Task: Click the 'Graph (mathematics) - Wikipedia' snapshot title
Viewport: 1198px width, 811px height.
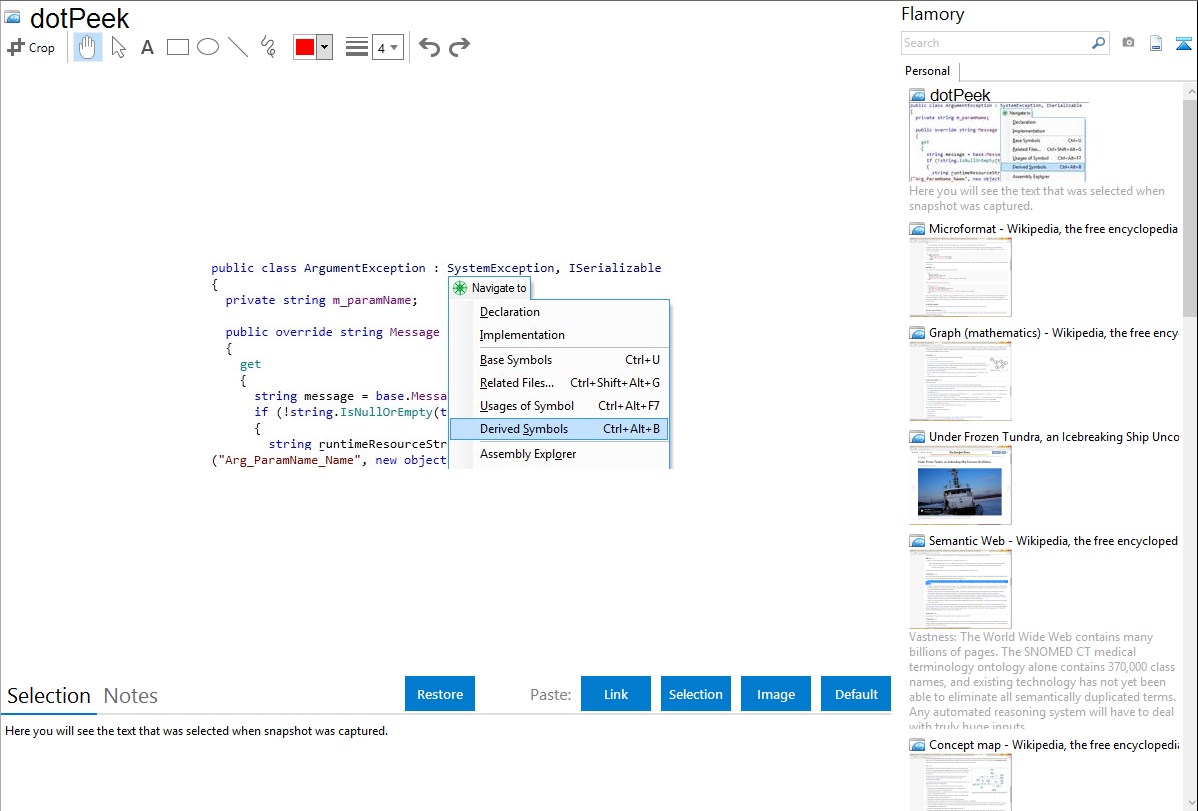Action: click(1053, 333)
